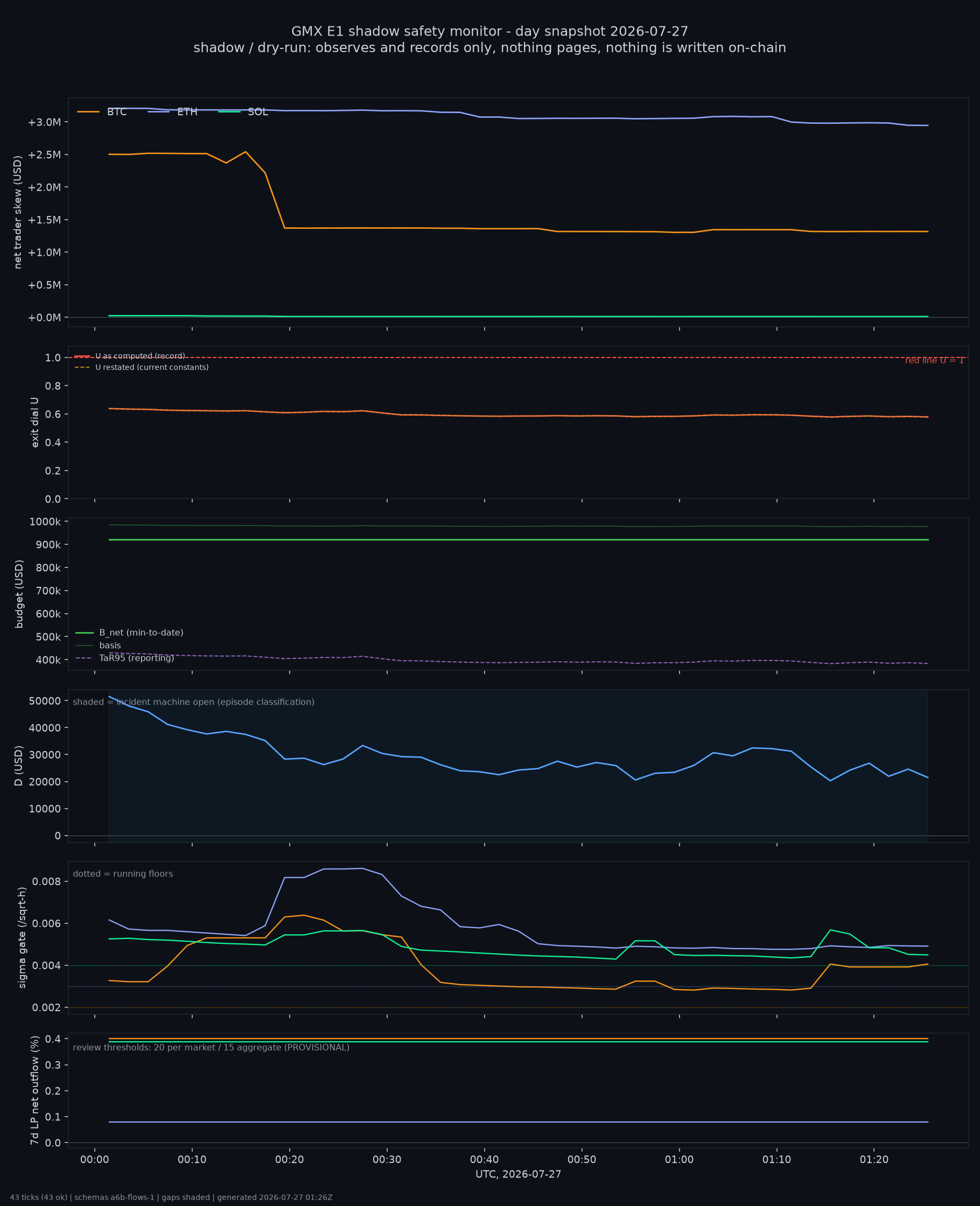Click the 'net trader skew (USD)' axis label

[17, 212]
